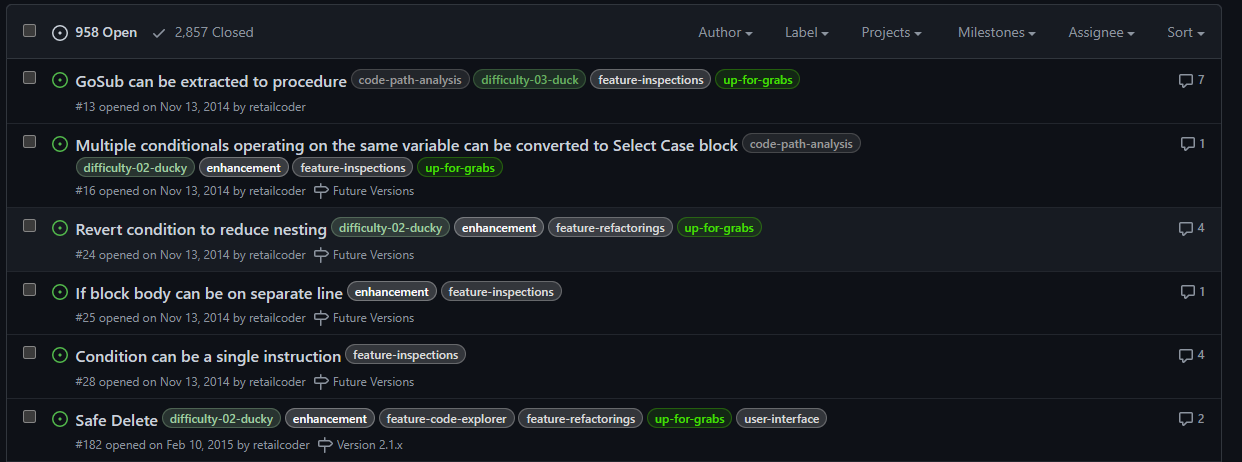Open Version 2.1.x milestone link
1242x462 pixels.
tap(369, 445)
